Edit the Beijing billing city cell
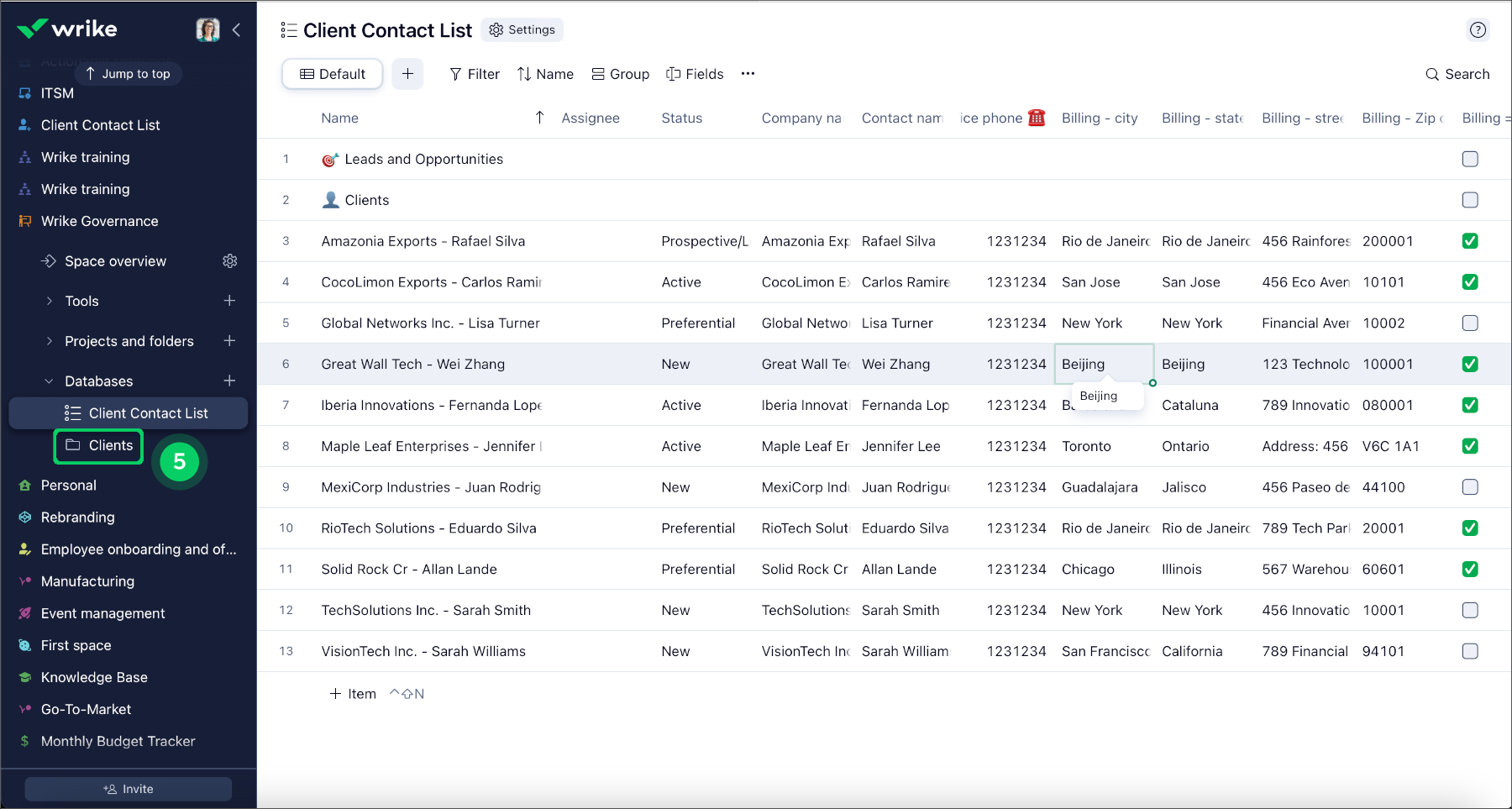This screenshot has width=1512, height=809. pyautogui.click(x=1103, y=364)
